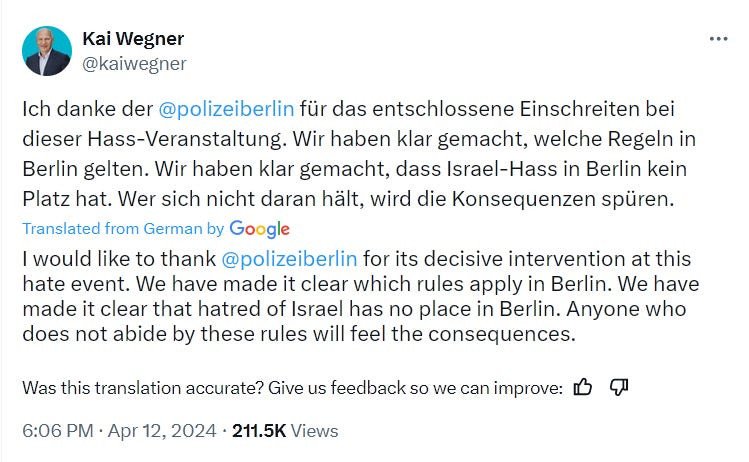Open the three-dot more options menu
749x462 pixels.
[718, 39]
